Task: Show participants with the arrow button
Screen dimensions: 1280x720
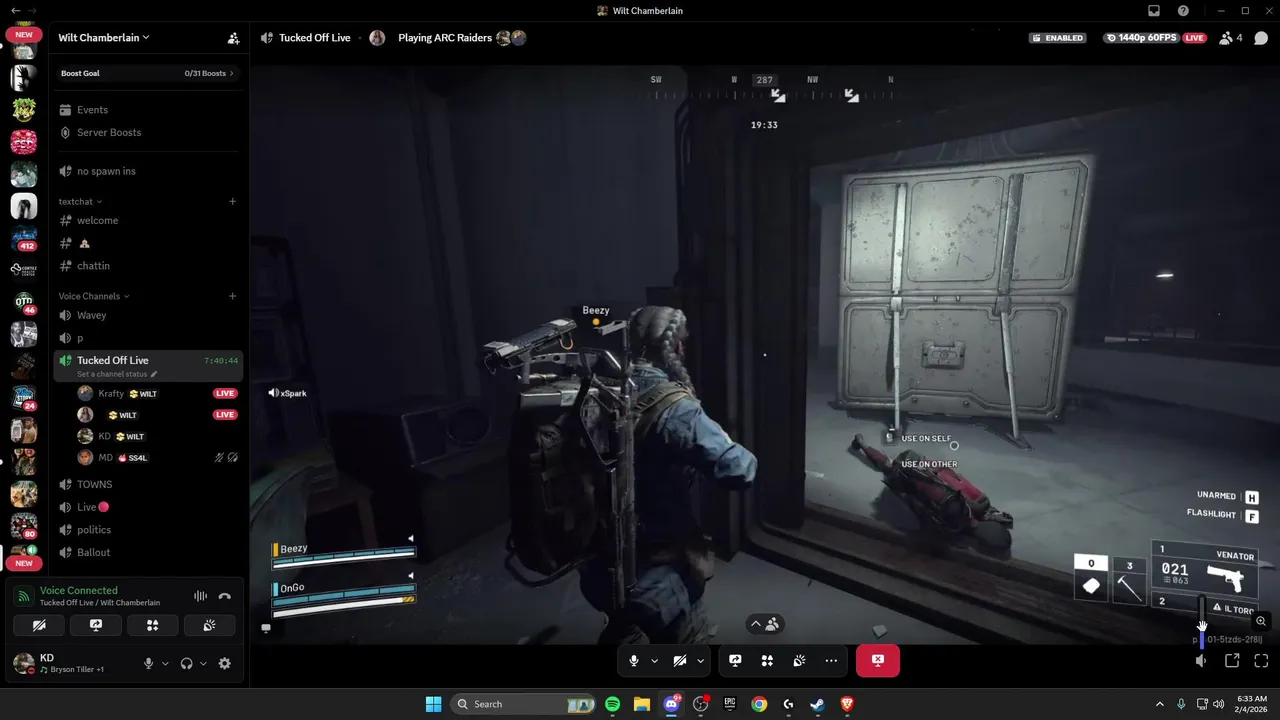Action: pyautogui.click(x=765, y=624)
